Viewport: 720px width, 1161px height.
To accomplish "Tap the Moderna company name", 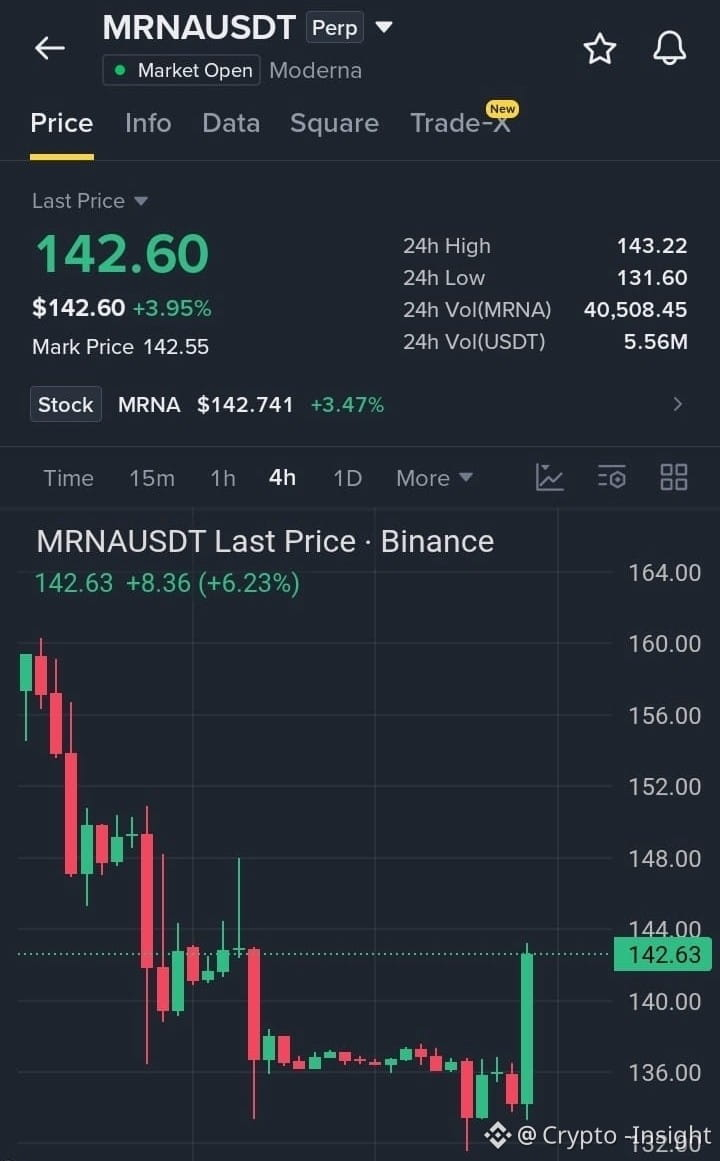I will pos(316,70).
